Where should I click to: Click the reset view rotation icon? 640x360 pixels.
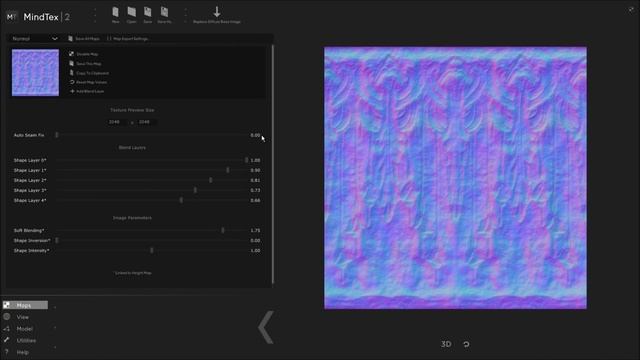point(466,344)
